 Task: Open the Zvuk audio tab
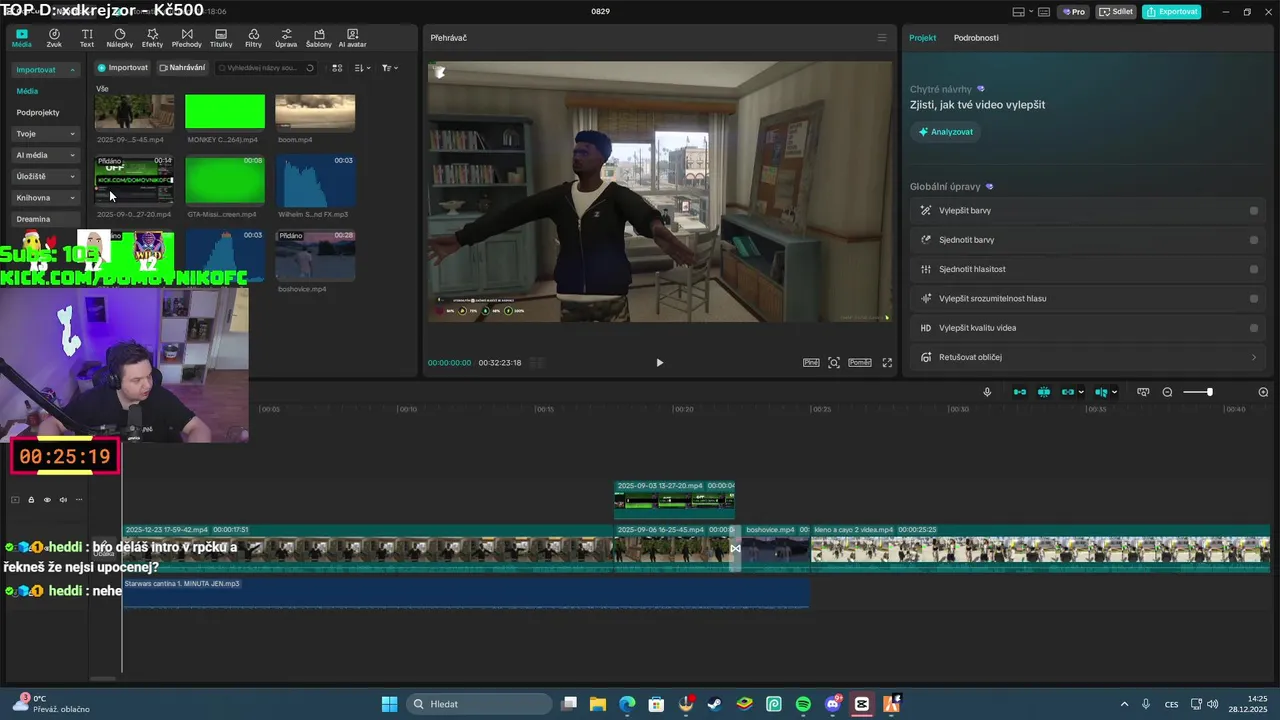click(54, 38)
